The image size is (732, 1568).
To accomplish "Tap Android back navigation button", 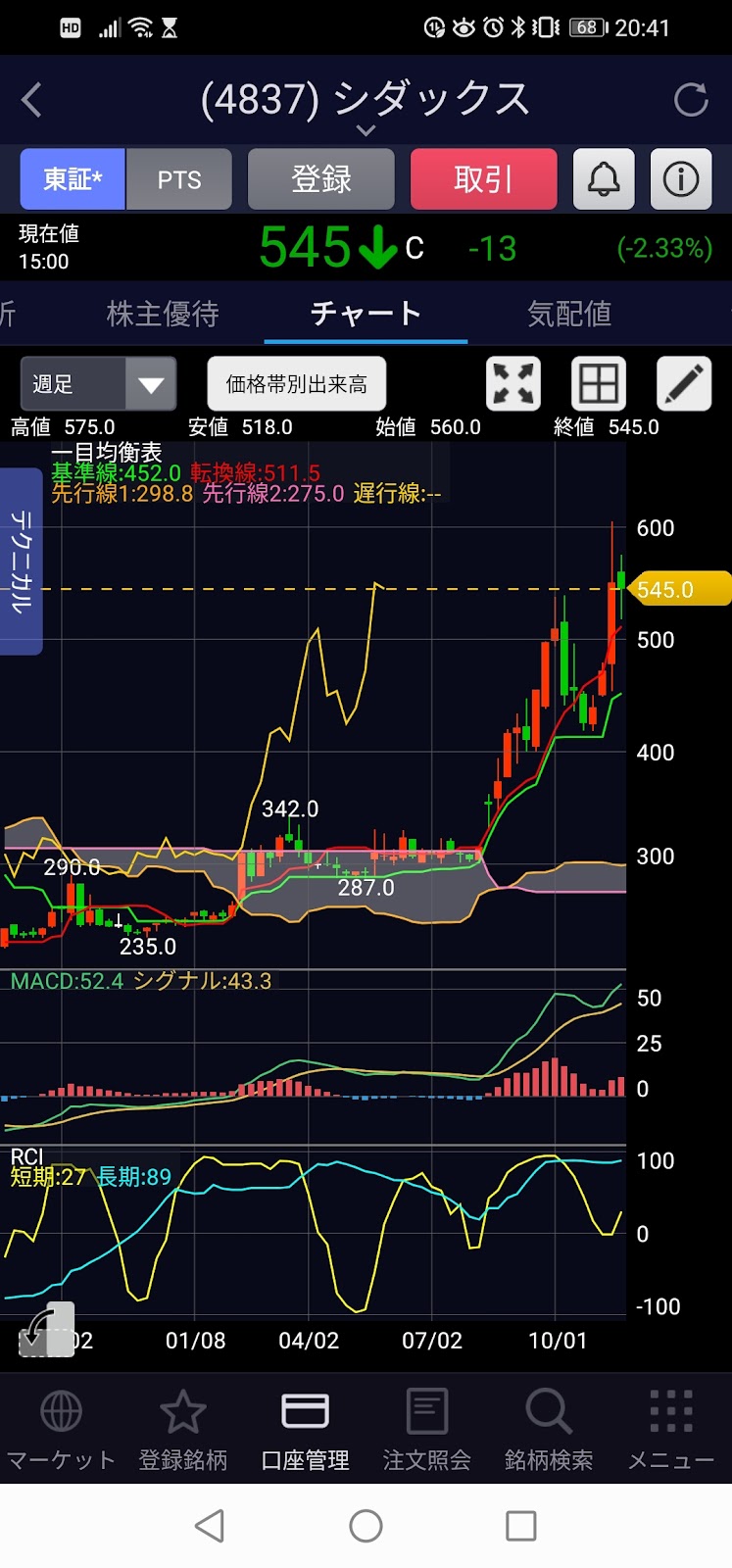I will point(210,1526).
